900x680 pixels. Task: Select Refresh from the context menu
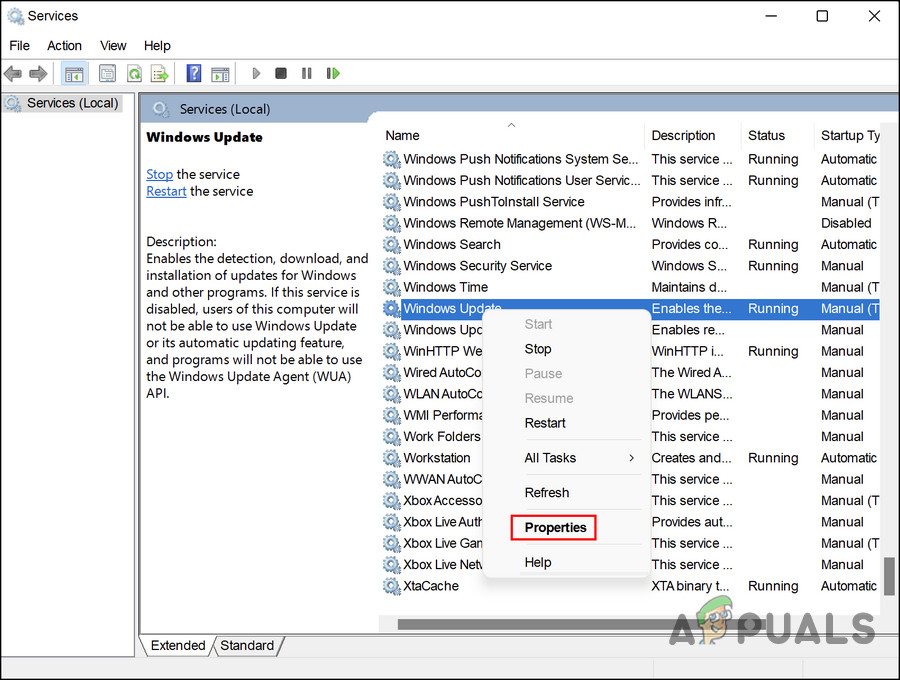[x=546, y=492]
